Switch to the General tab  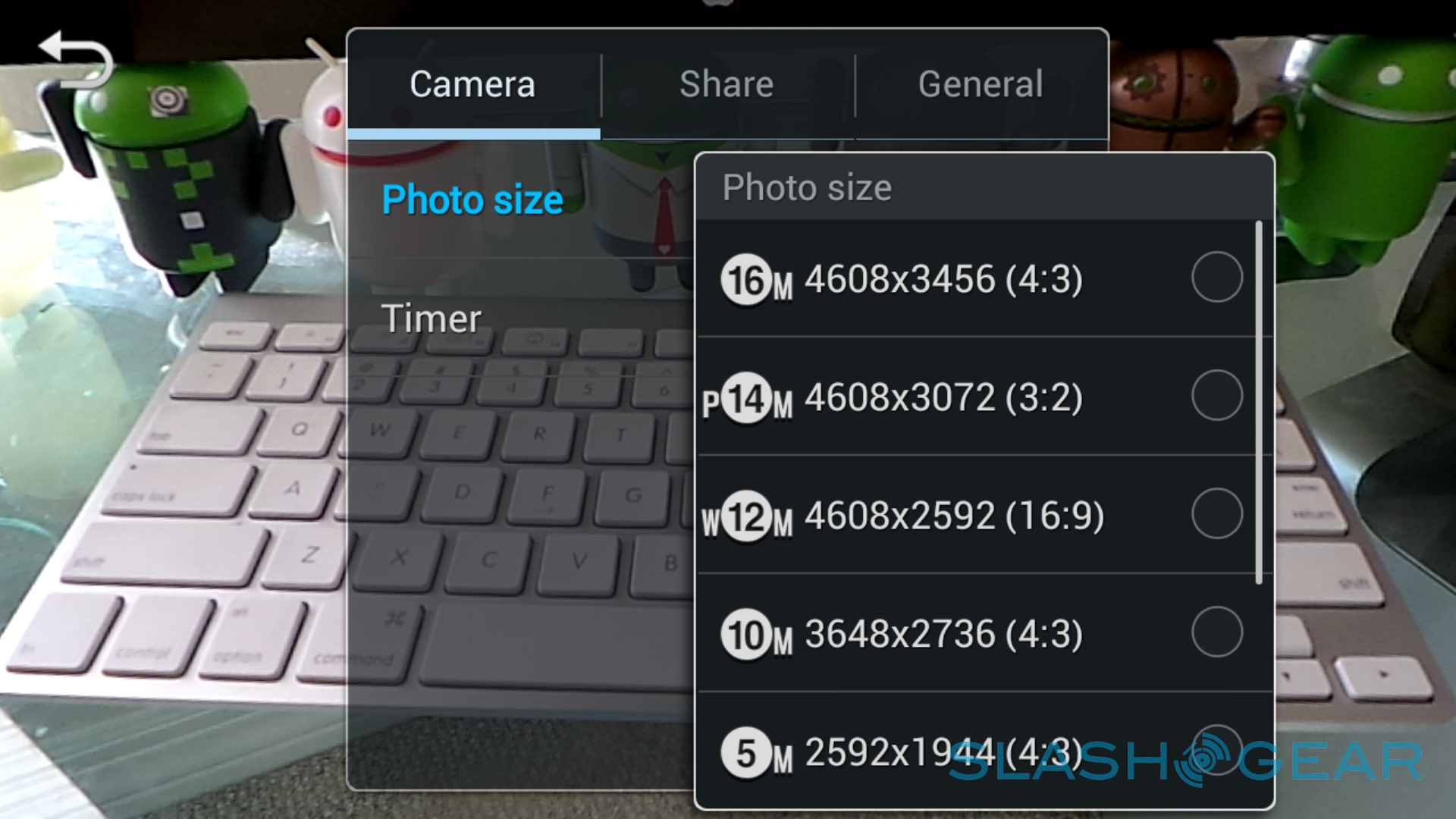[981, 84]
